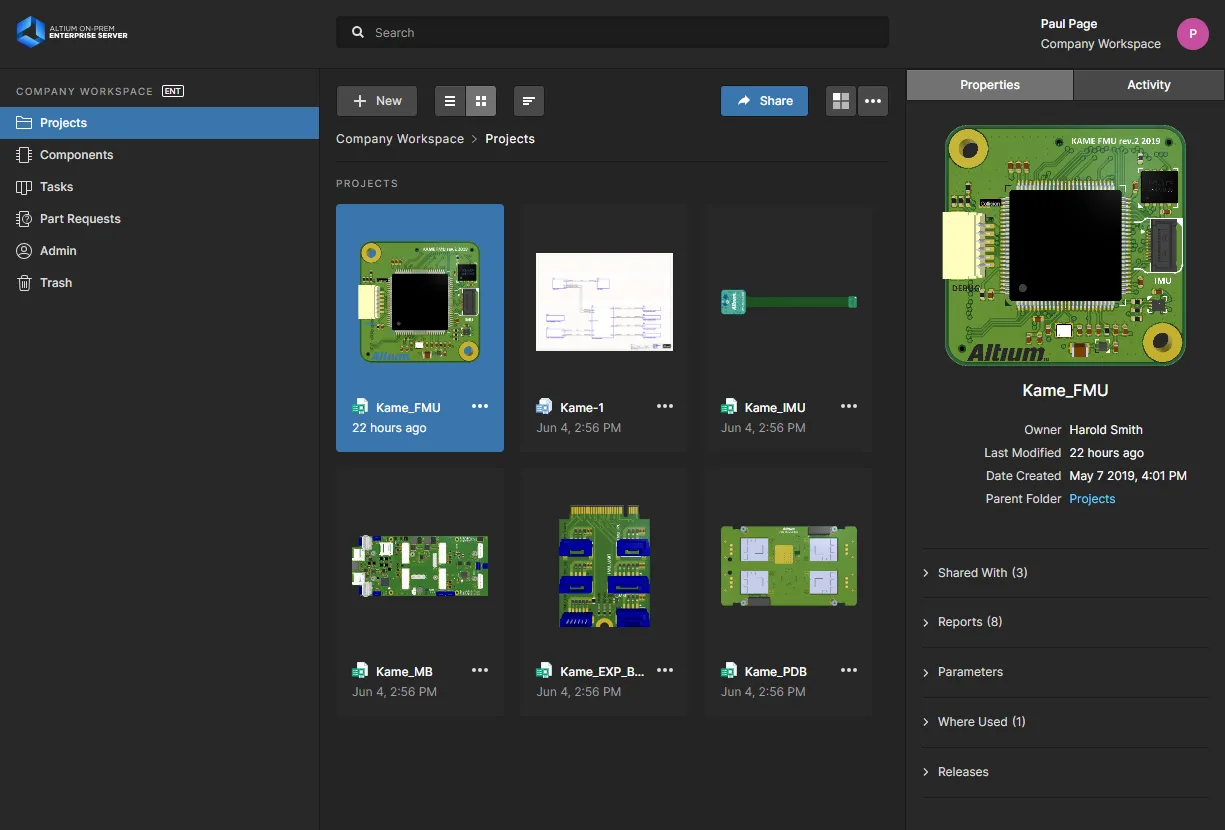Open Kame_MB project options ellipsis
The image size is (1225, 830).
[x=480, y=670]
